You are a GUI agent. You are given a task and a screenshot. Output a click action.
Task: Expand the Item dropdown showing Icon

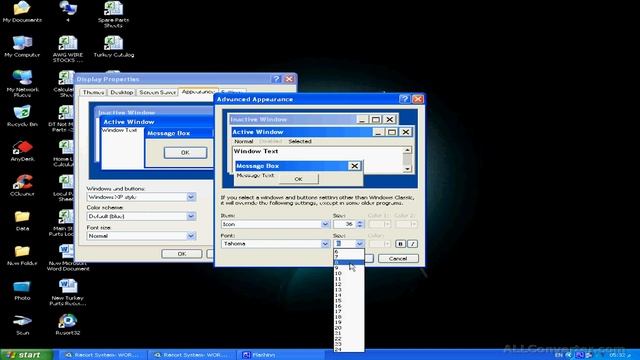coord(325,224)
